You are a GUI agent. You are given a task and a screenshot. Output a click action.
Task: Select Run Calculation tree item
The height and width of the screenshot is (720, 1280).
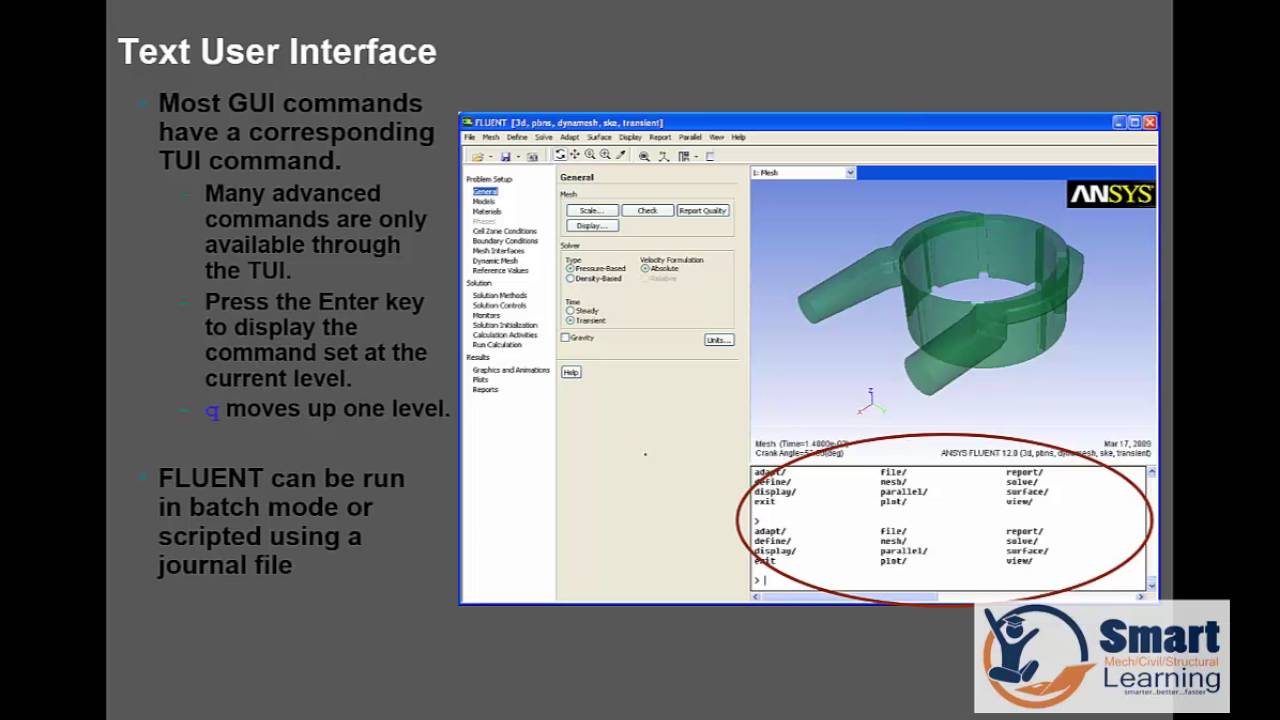point(497,345)
